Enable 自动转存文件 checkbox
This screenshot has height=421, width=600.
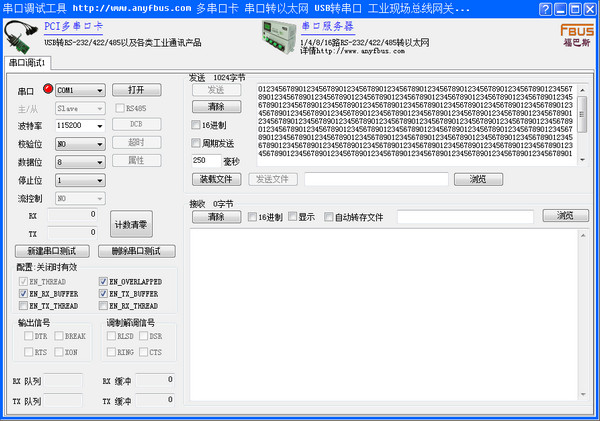[329, 216]
